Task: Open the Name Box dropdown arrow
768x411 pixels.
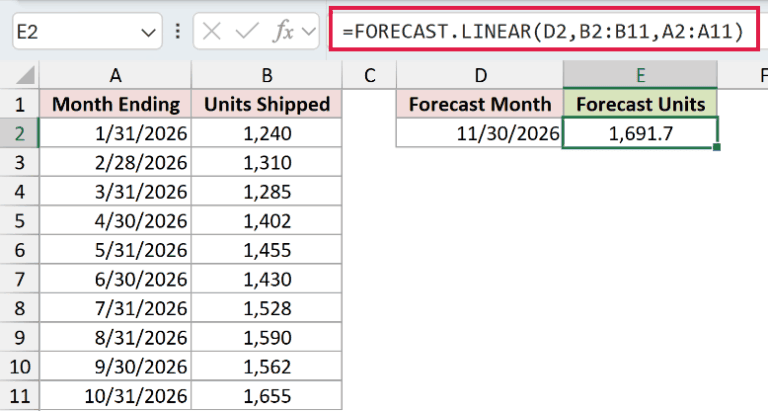Action: tap(148, 33)
